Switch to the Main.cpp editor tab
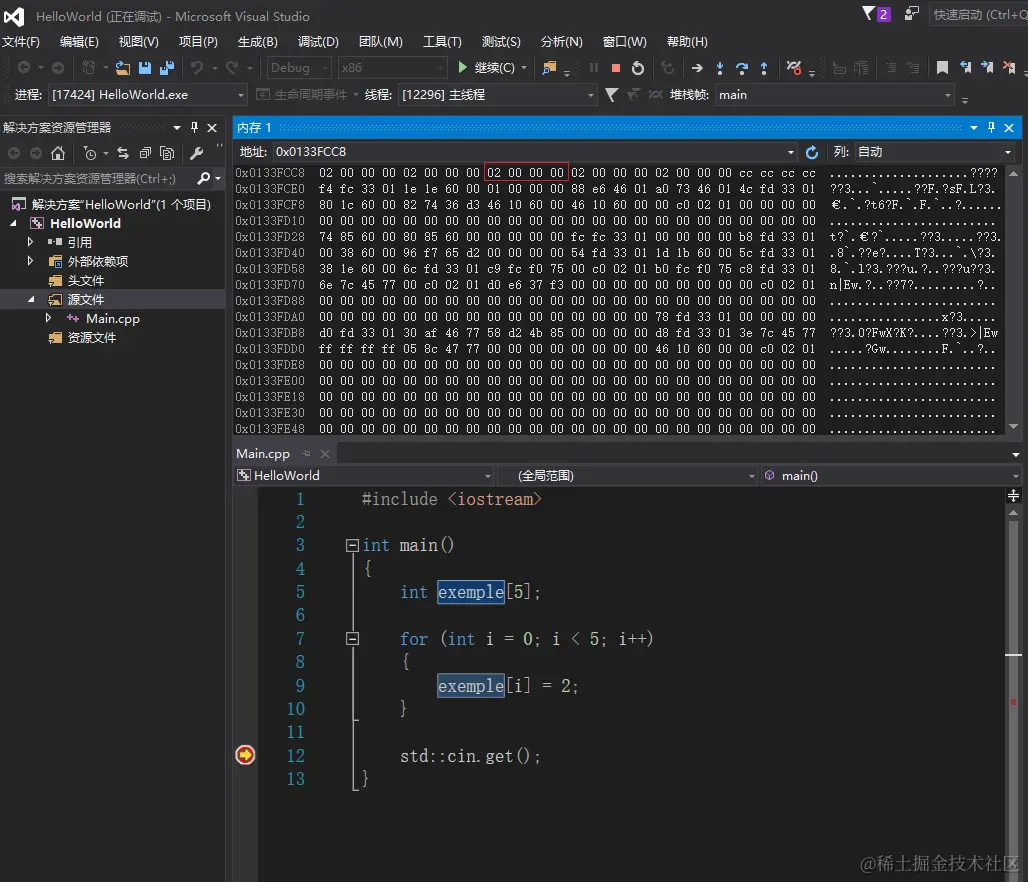1028x882 pixels. point(263,453)
